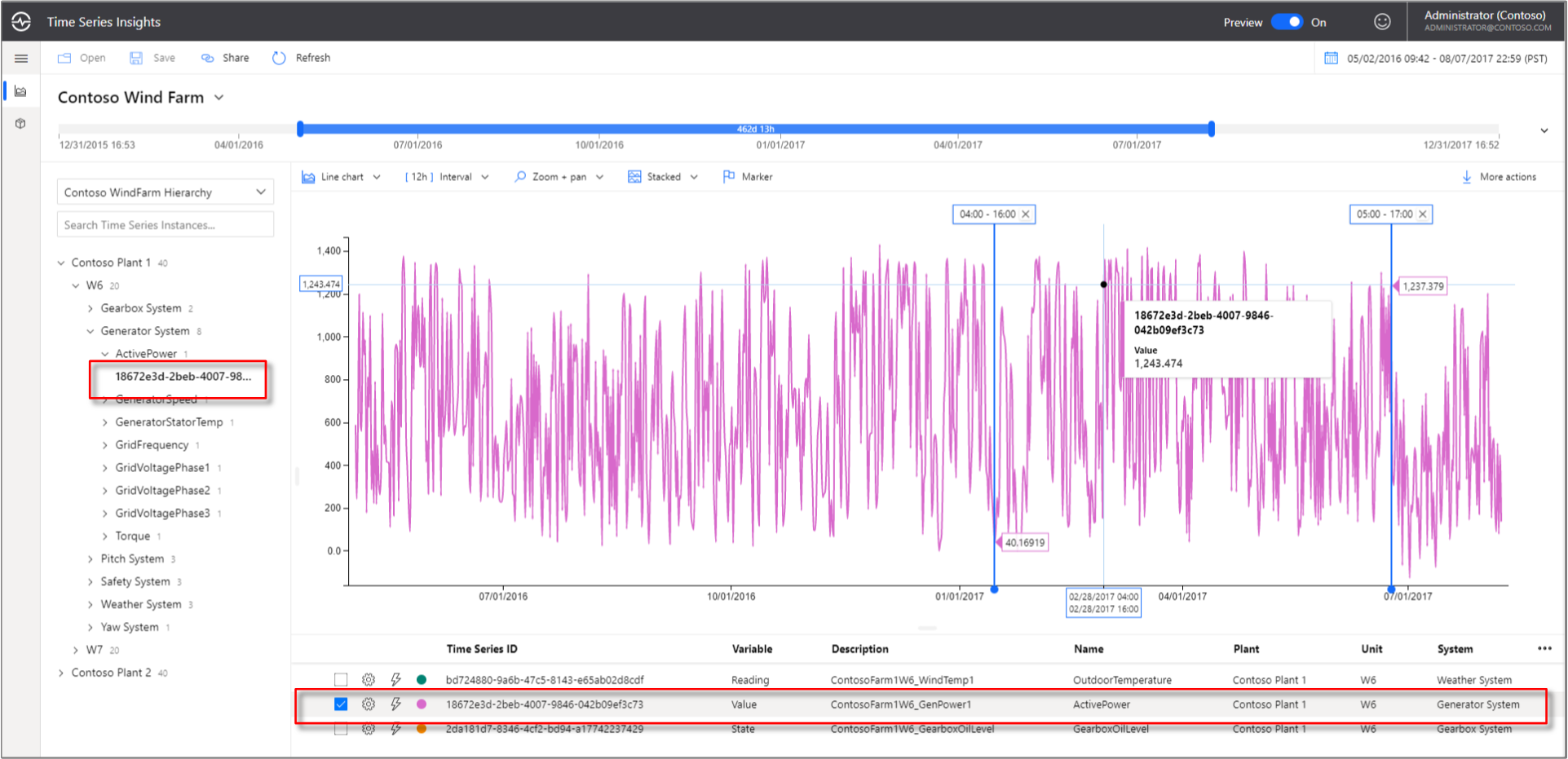Open the Time Series model view icon
This screenshot has width=1568, height=759.
pyautogui.click(x=21, y=123)
